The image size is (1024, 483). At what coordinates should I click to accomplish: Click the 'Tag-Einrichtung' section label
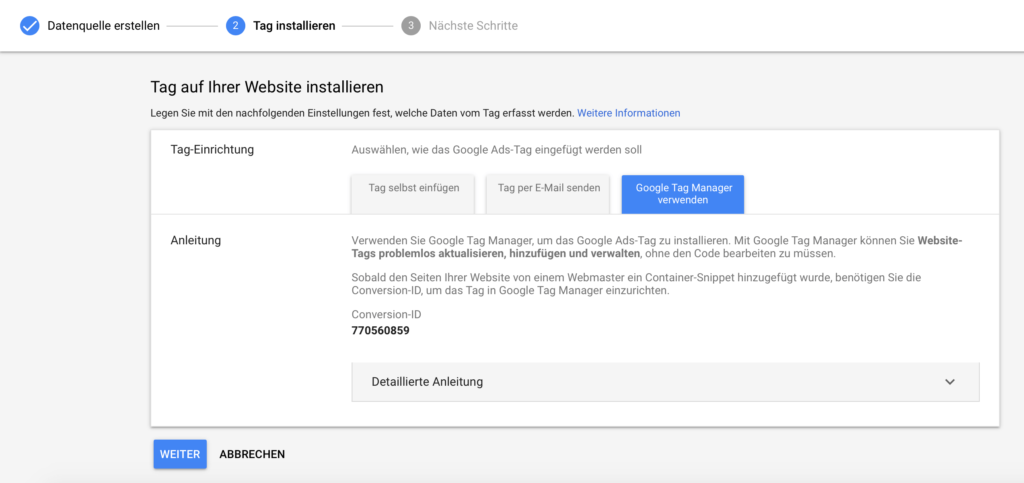pos(212,149)
